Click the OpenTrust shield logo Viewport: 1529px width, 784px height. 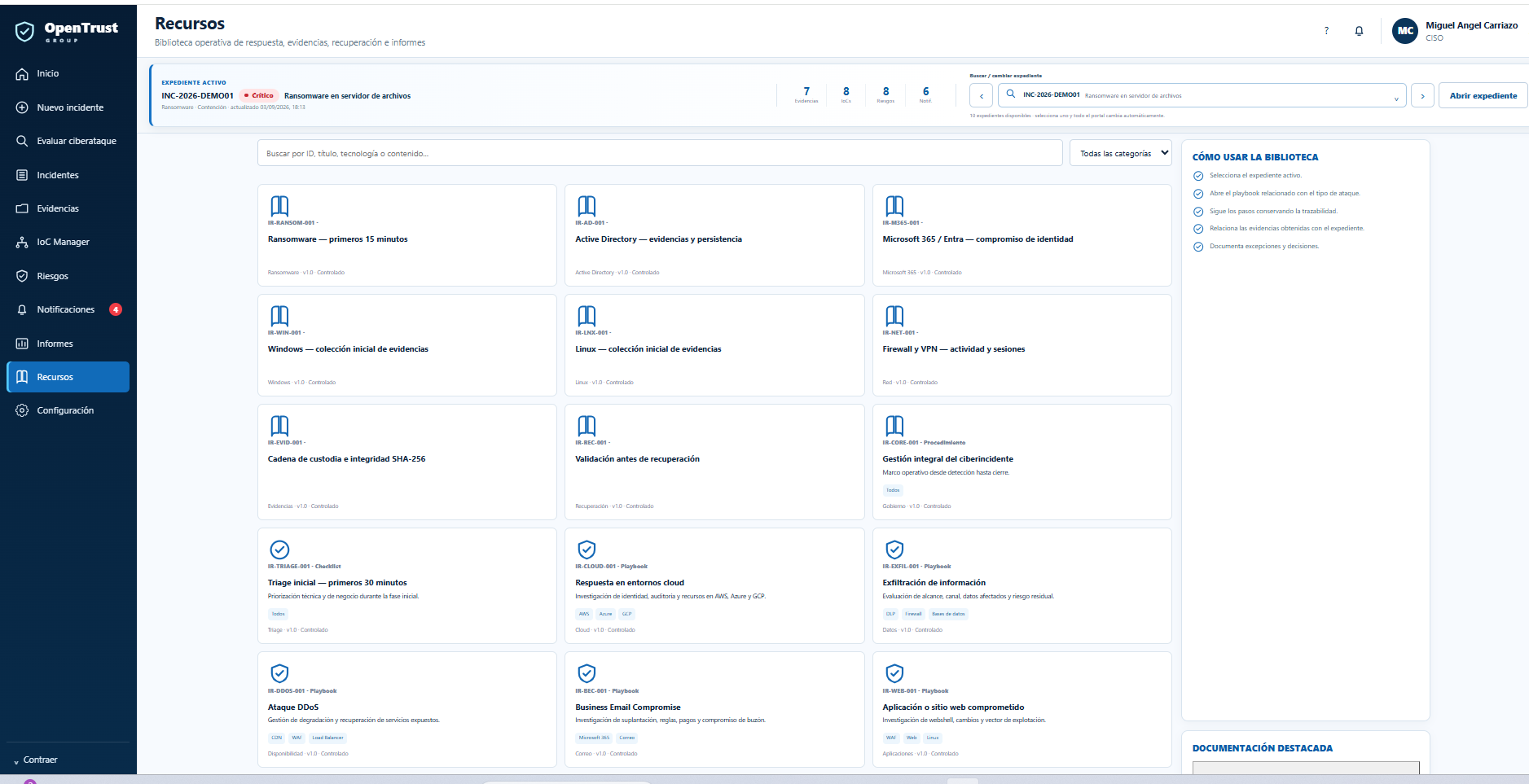pyautogui.click(x=25, y=32)
